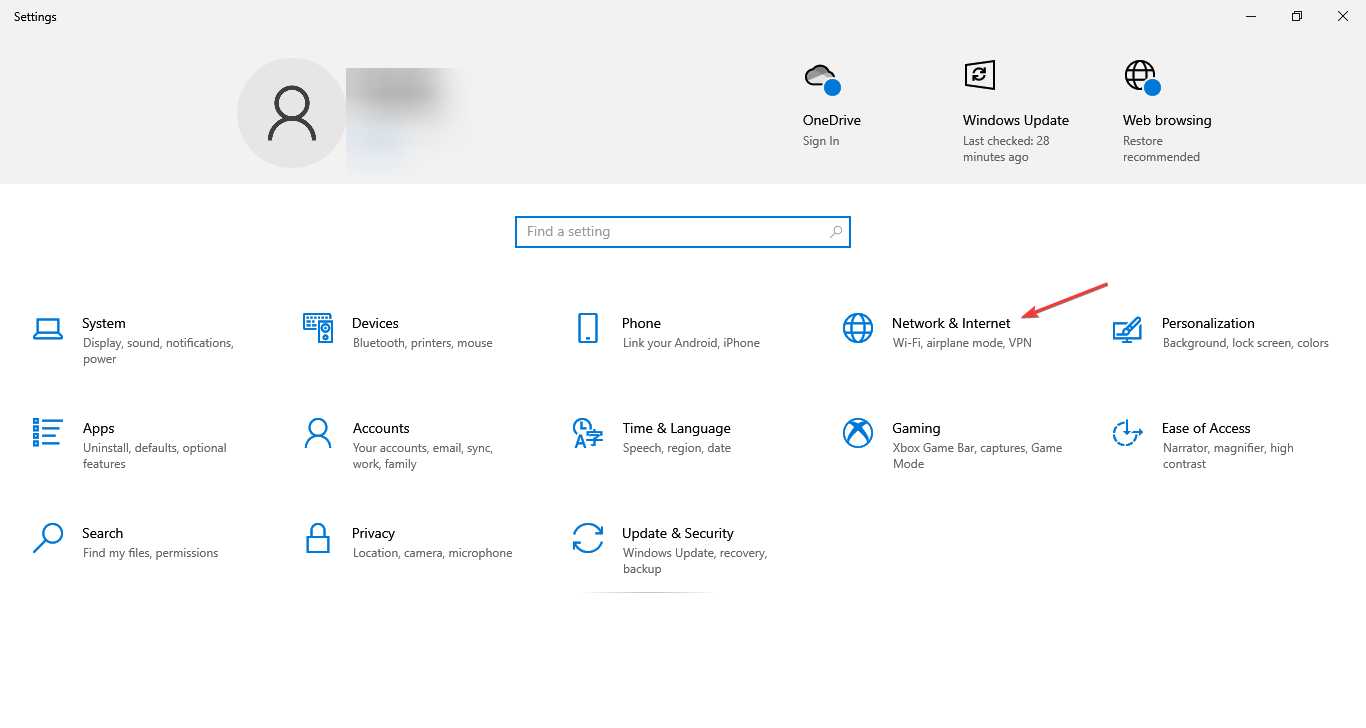
Task: Click the user profile avatar picture
Action: coord(292,113)
